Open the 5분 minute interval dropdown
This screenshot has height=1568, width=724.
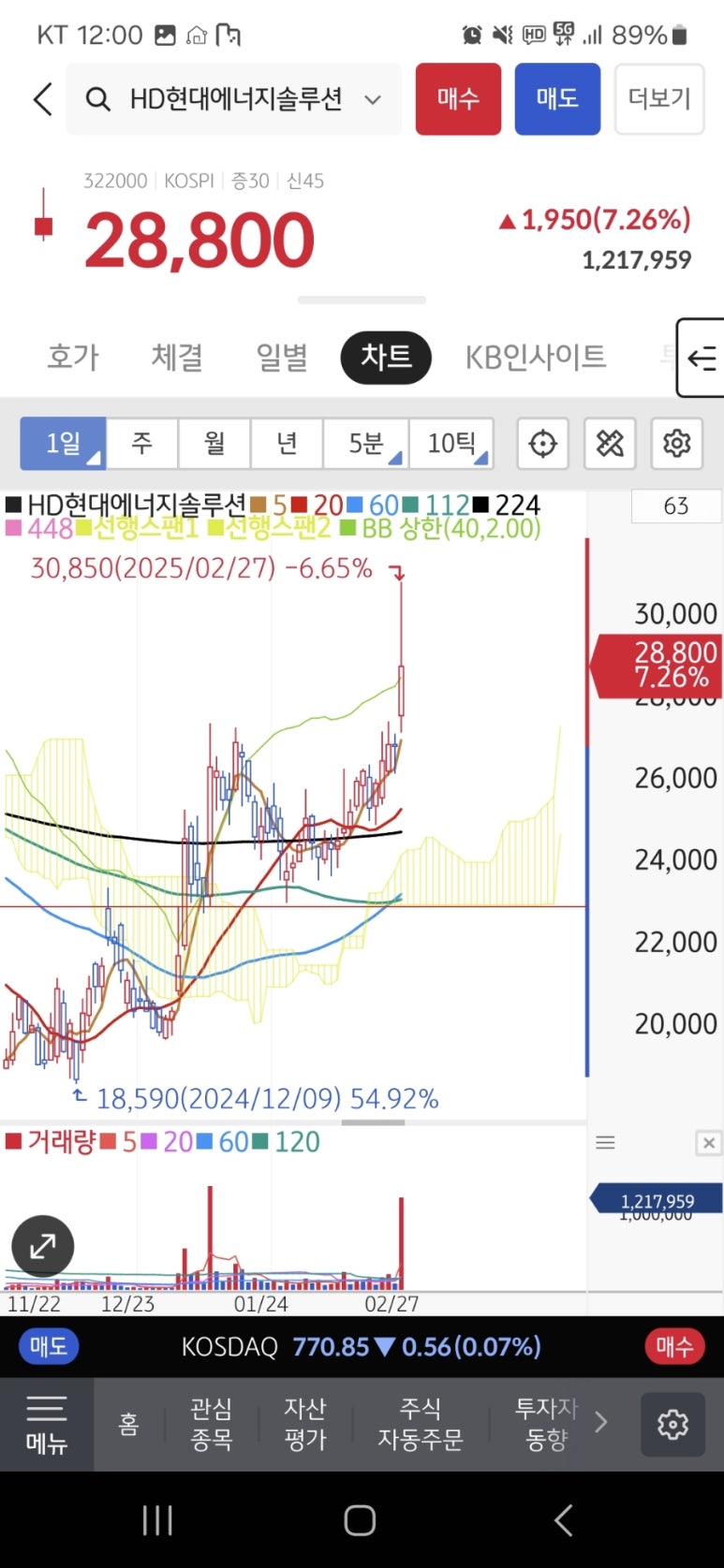(x=365, y=443)
